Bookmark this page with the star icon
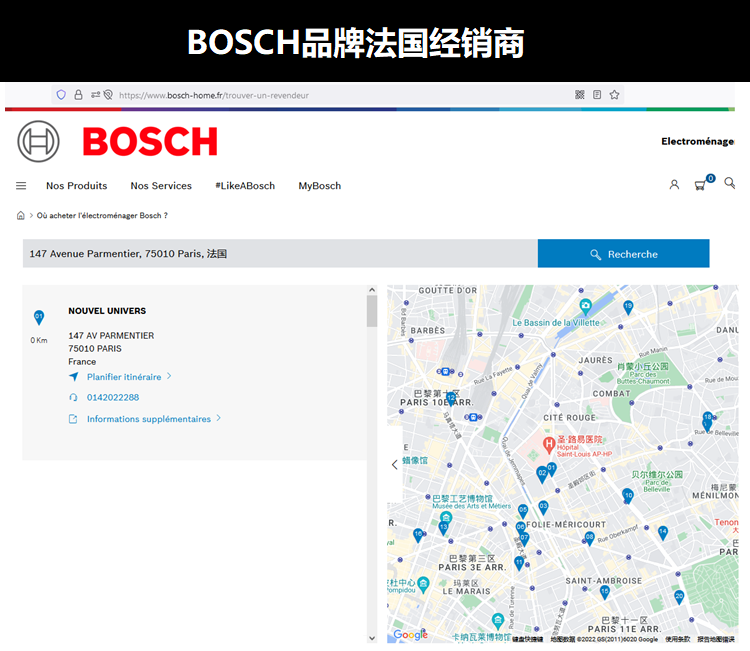Image resolution: width=750 pixels, height=651 pixels. tap(614, 95)
